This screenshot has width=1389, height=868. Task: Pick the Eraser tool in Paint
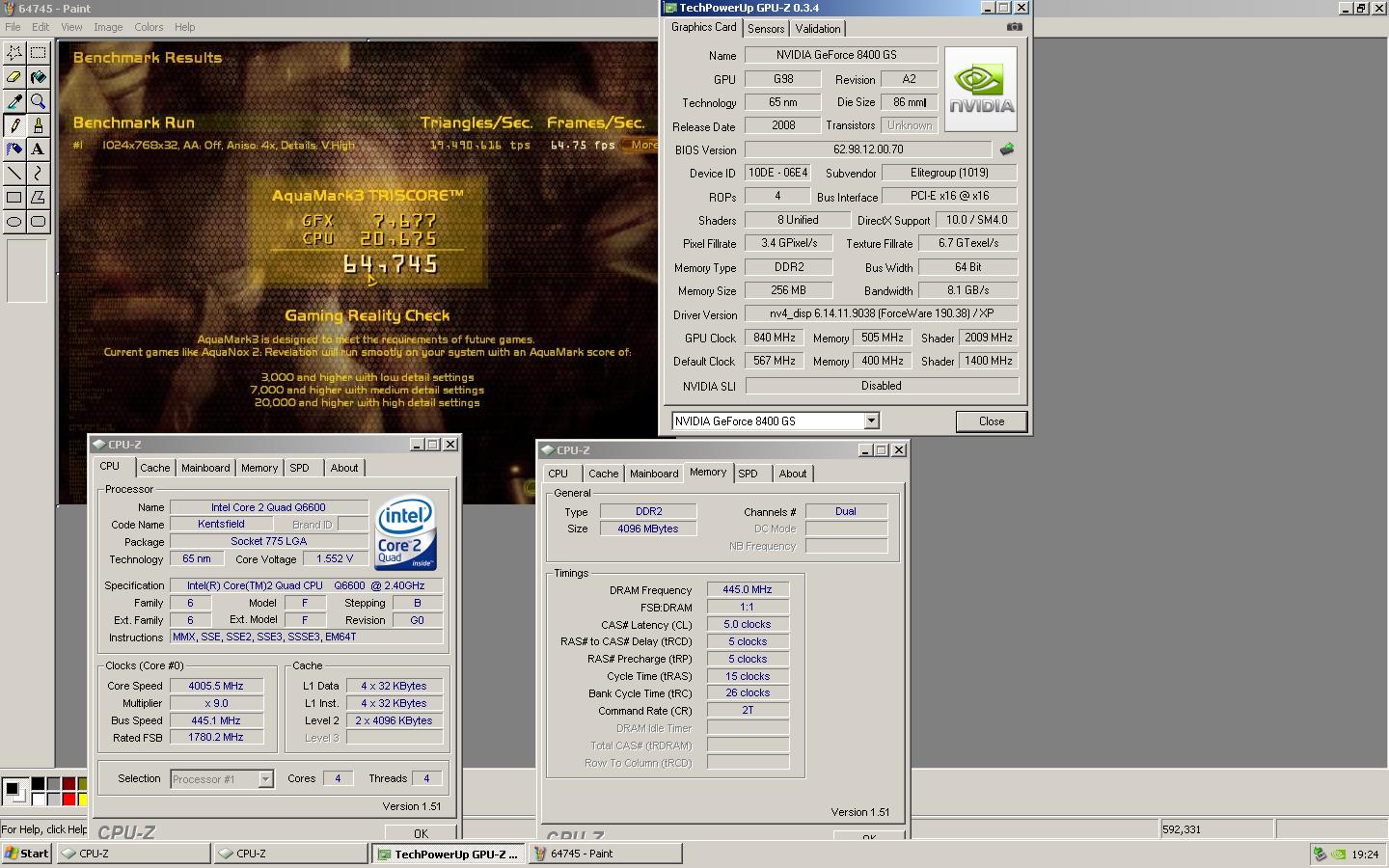point(14,77)
